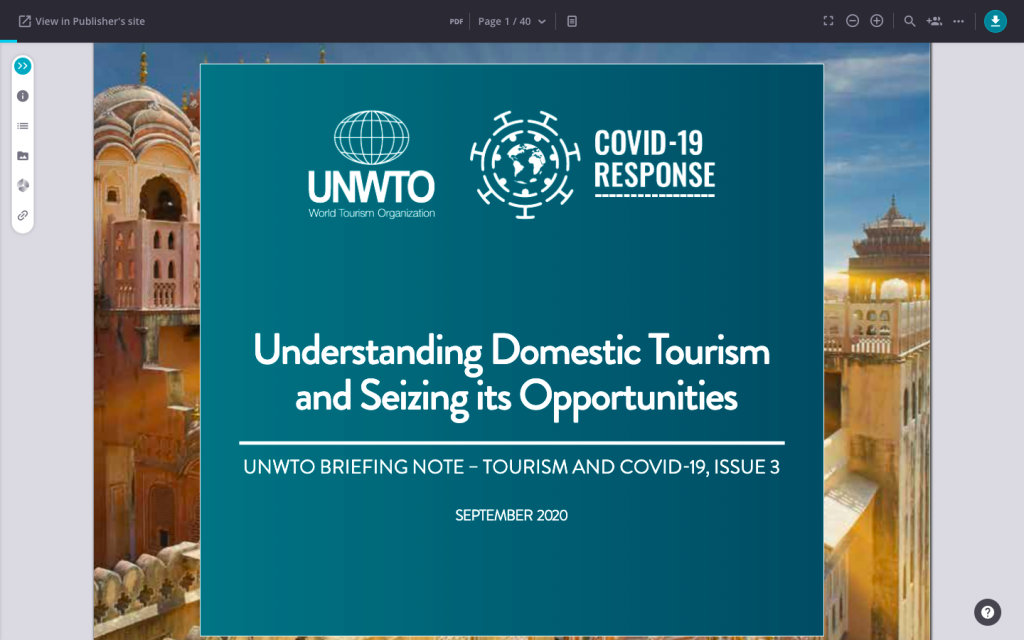Click the PDF format label
Image resolution: width=1024 pixels, height=640 pixels.
(x=456, y=22)
